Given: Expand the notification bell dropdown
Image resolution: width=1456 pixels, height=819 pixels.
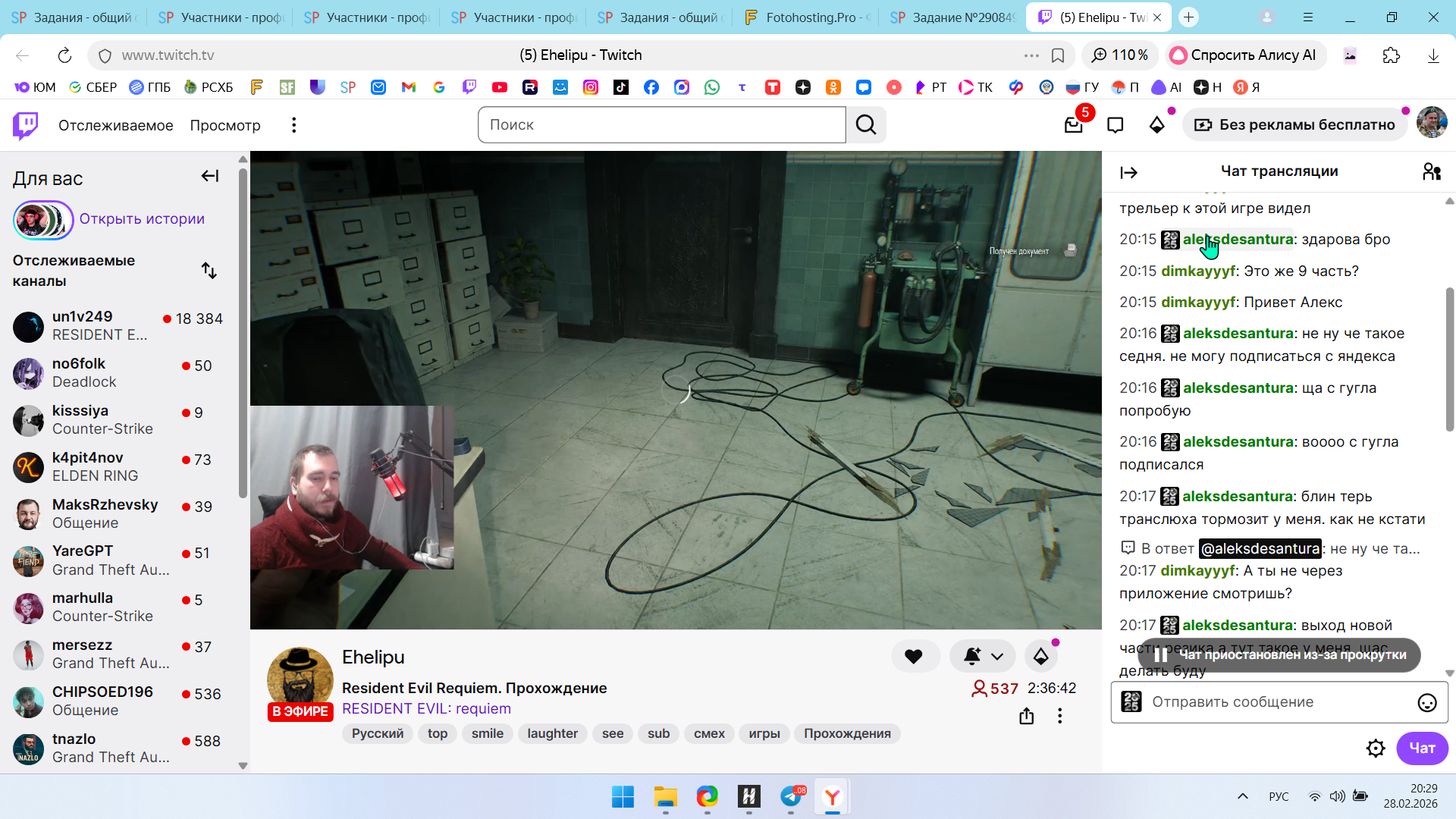Looking at the screenshot, I should pyautogui.click(x=997, y=657).
